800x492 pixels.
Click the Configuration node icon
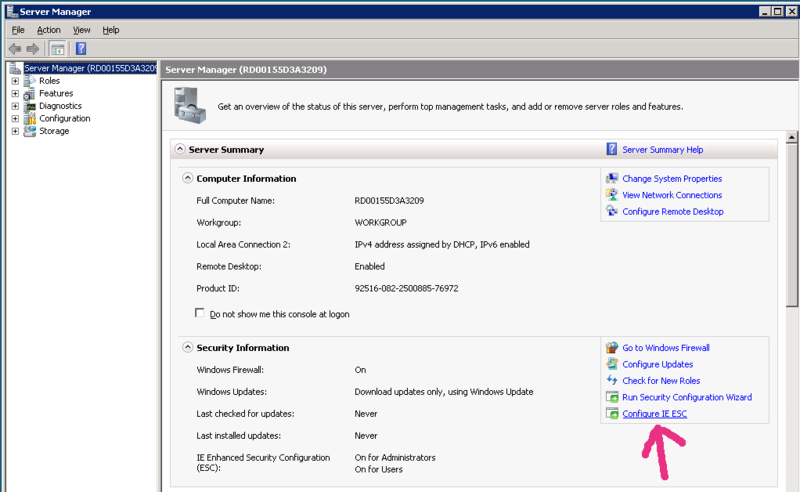click(x=30, y=118)
